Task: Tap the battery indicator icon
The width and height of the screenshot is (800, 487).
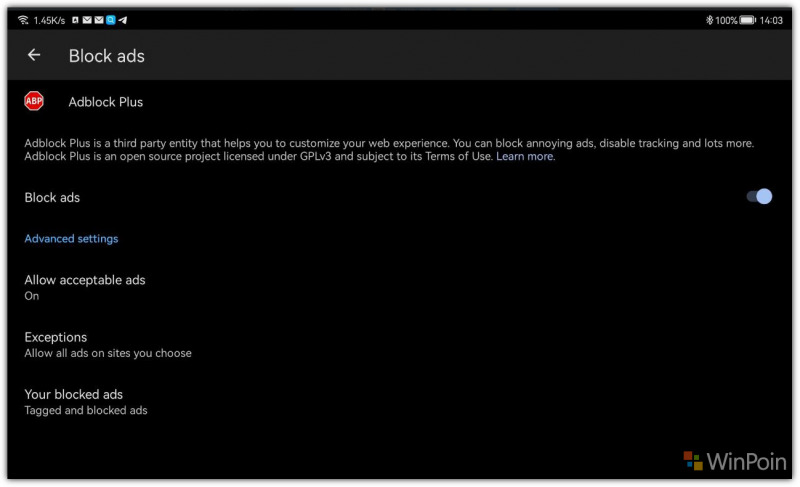Action: tap(747, 20)
